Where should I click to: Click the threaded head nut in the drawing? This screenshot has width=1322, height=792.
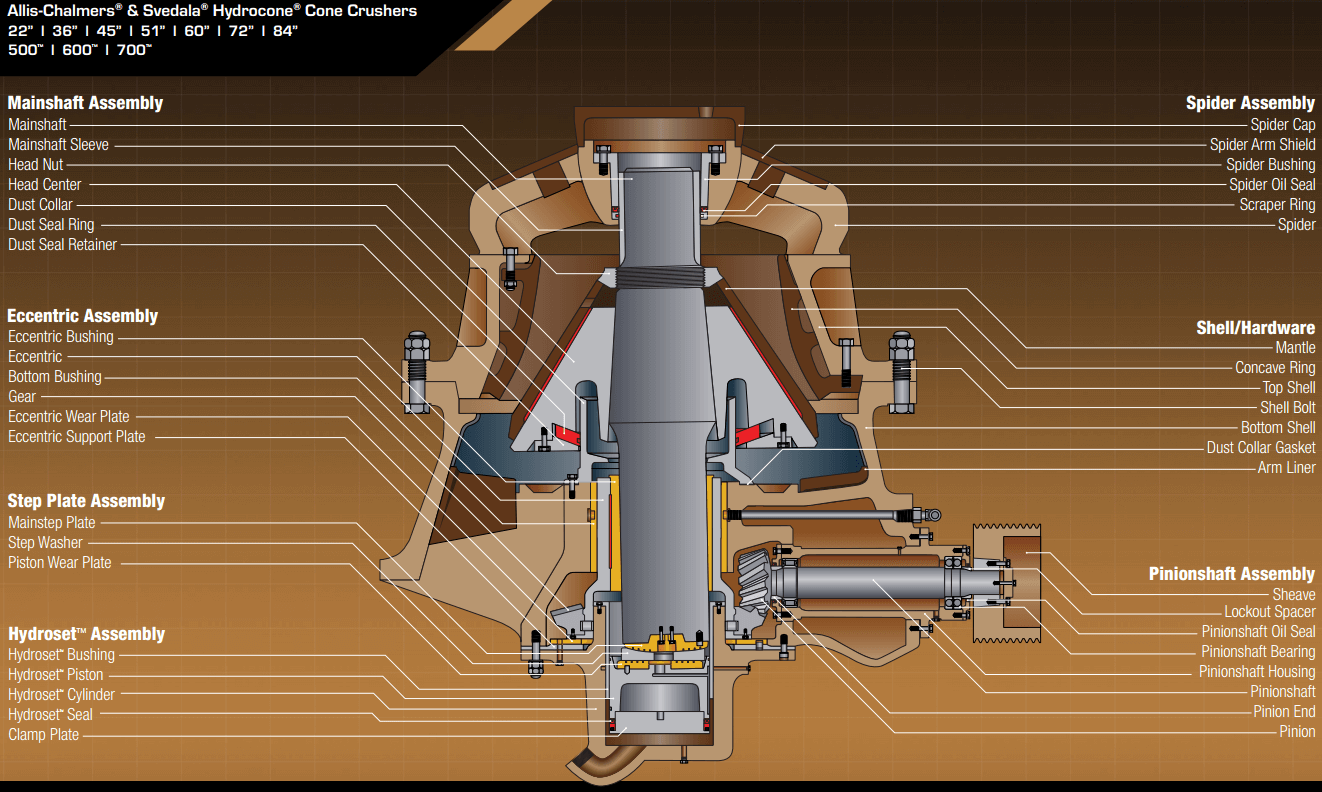click(659, 275)
